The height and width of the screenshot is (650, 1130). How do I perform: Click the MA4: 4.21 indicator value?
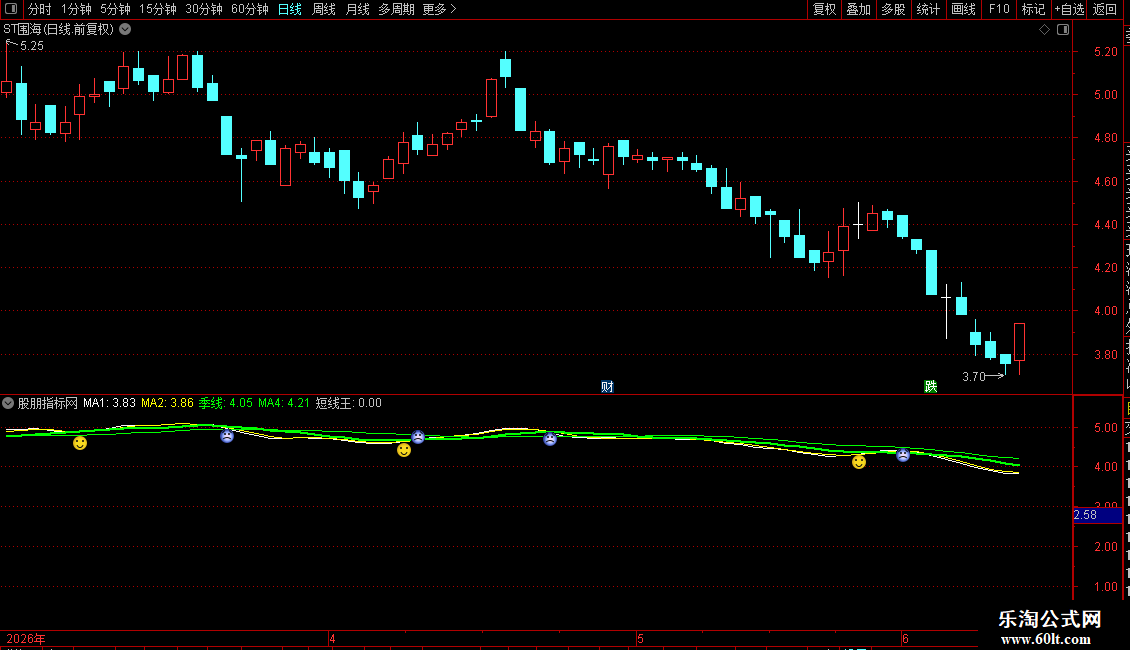(284, 403)
